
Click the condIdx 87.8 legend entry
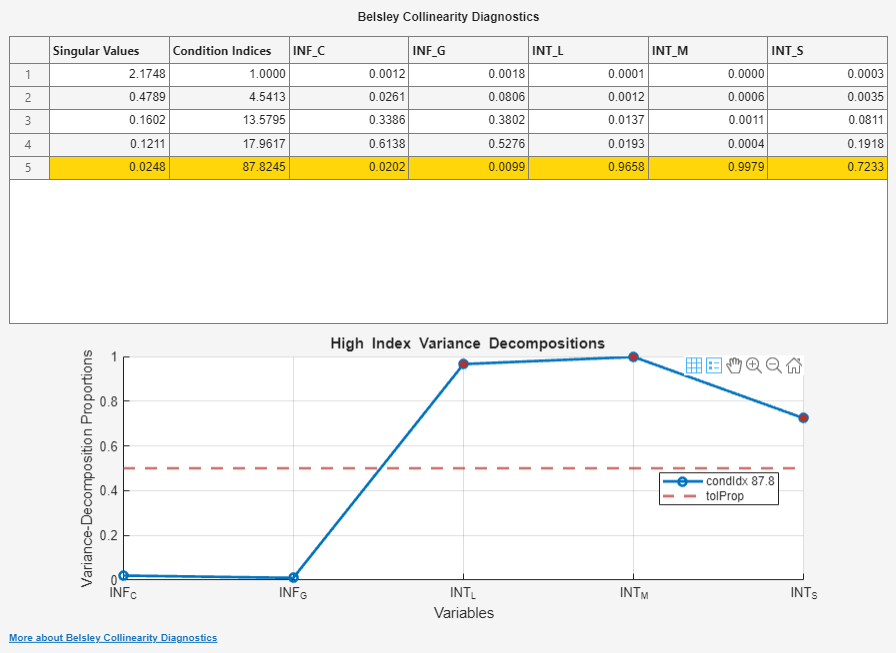coord(719,481)
